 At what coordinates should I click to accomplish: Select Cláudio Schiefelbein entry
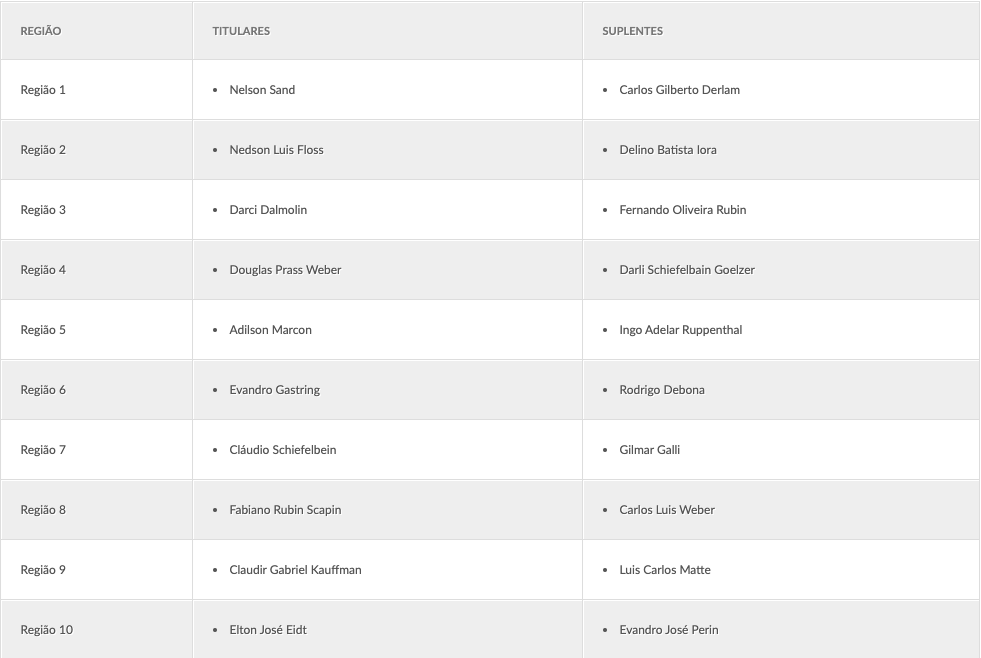[282, 450]
